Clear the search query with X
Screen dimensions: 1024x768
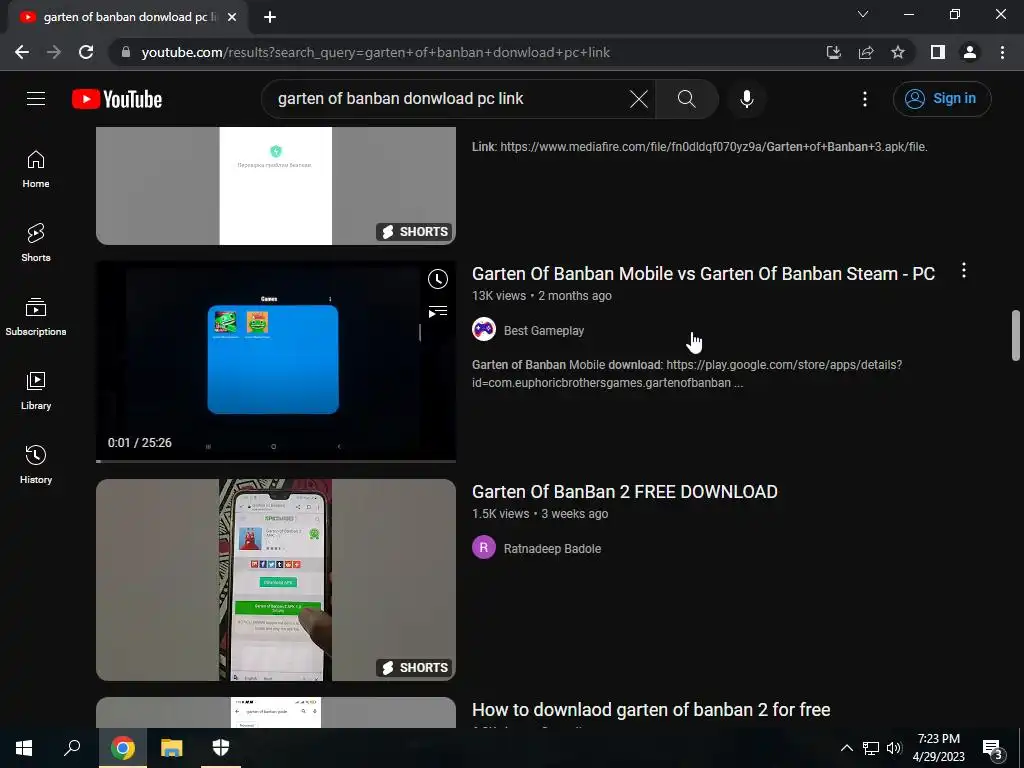(x=639, y=99)
